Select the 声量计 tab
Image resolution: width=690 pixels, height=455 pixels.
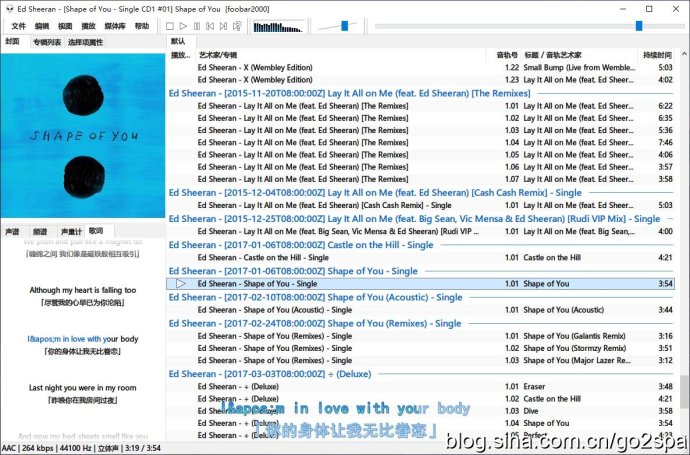point(71,231)
